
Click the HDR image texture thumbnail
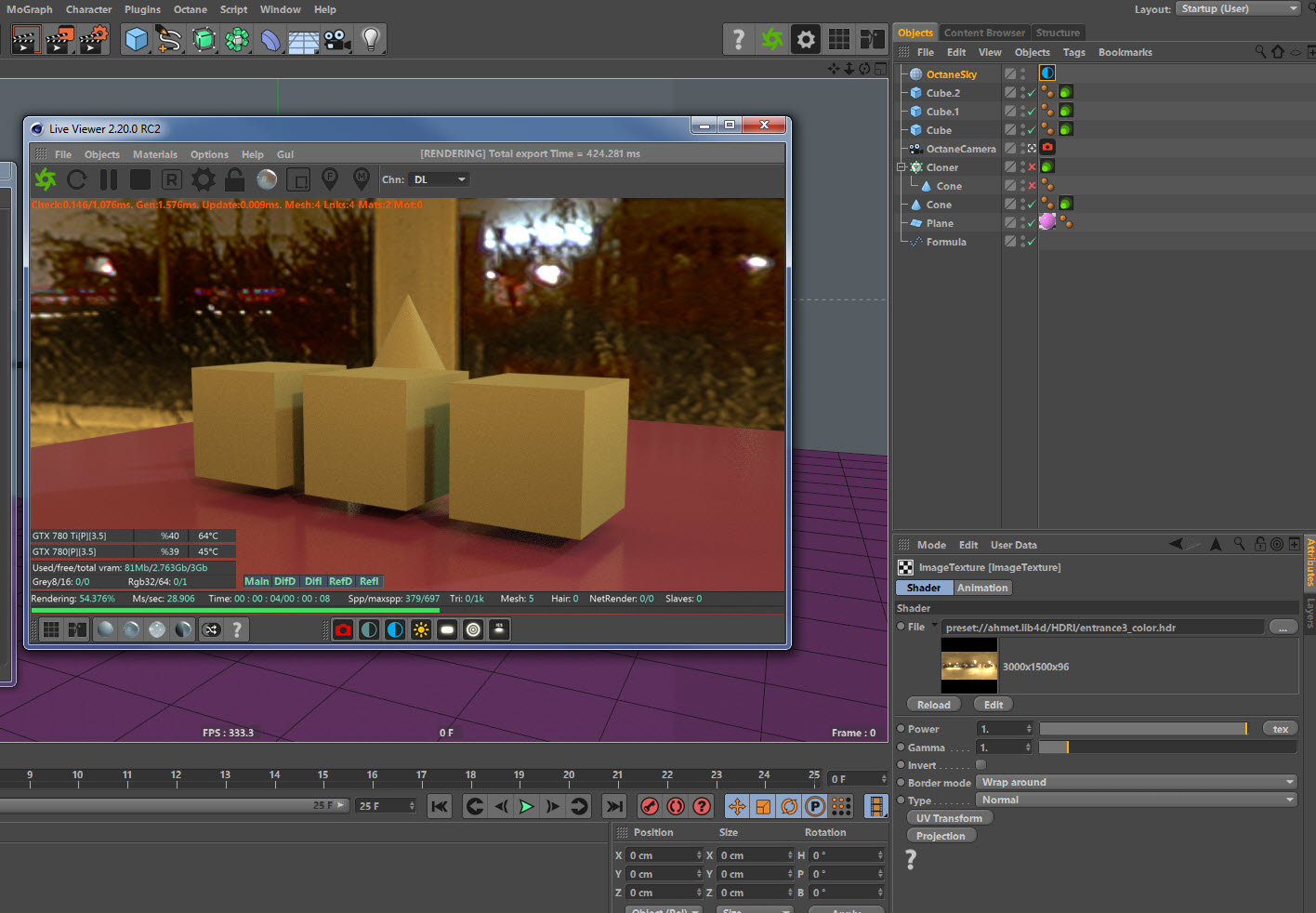click(x=969, y=666)
